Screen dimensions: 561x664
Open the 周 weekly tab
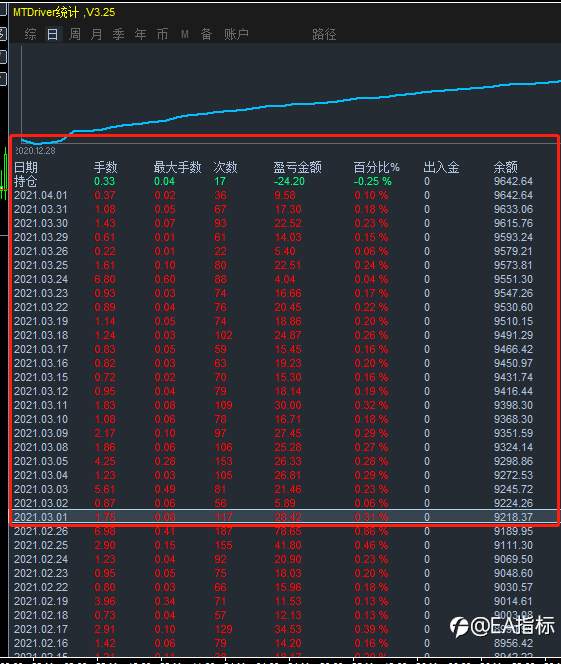tap(75, 34)
